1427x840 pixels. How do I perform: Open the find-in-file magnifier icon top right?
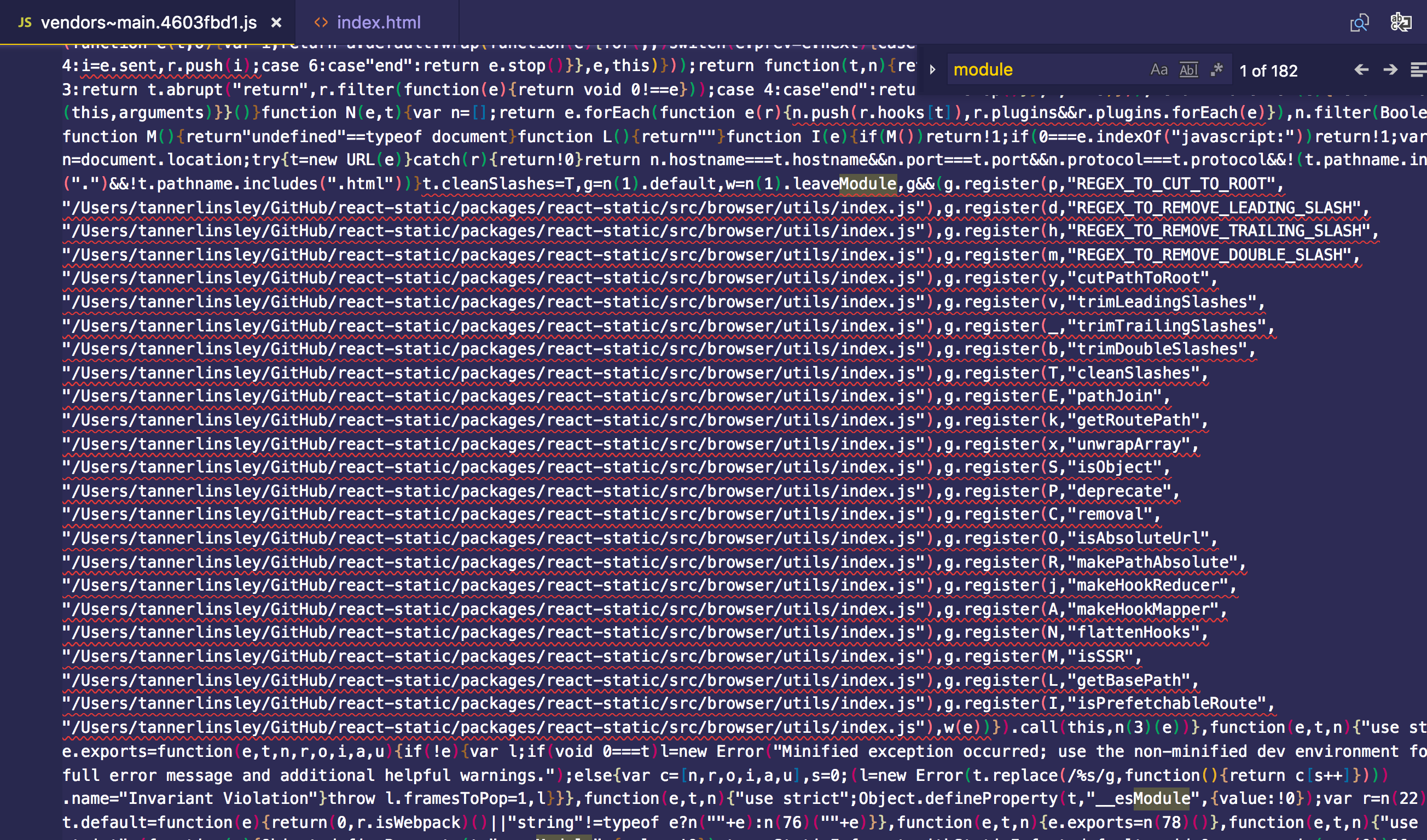coord(1359,22)
